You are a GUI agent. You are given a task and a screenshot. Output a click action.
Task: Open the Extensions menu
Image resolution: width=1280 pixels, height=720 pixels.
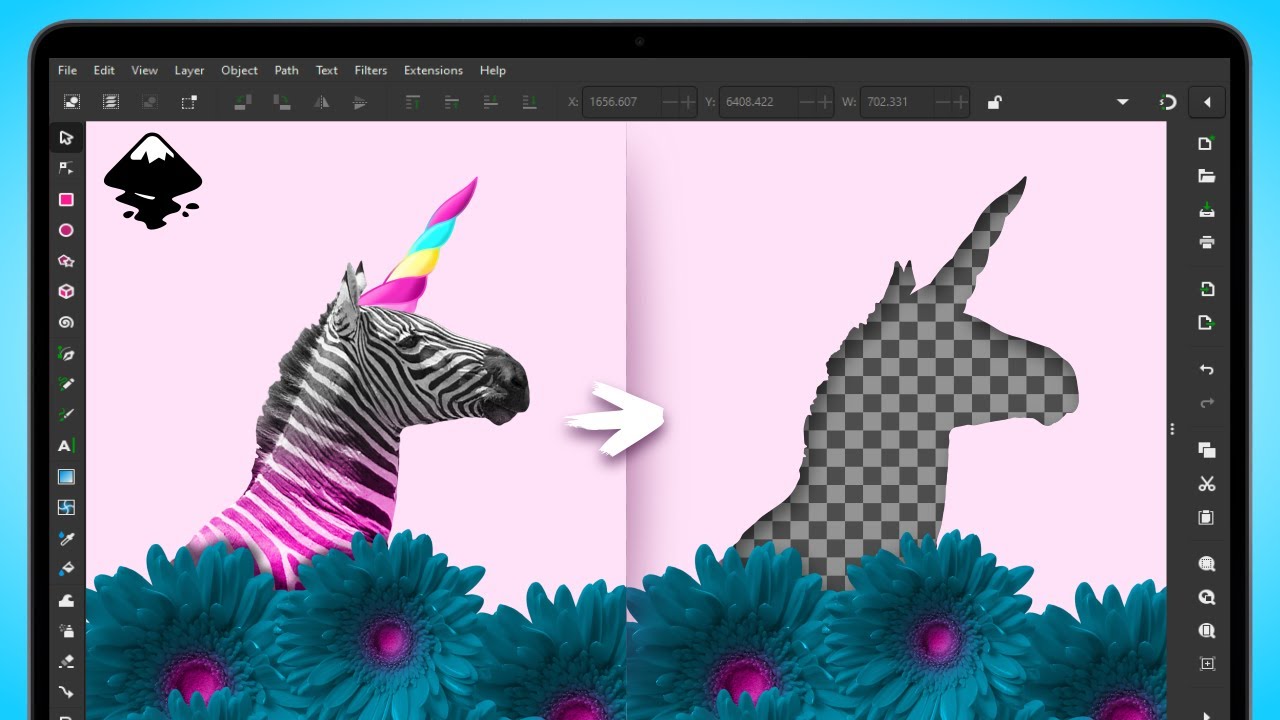coord(433,71)
